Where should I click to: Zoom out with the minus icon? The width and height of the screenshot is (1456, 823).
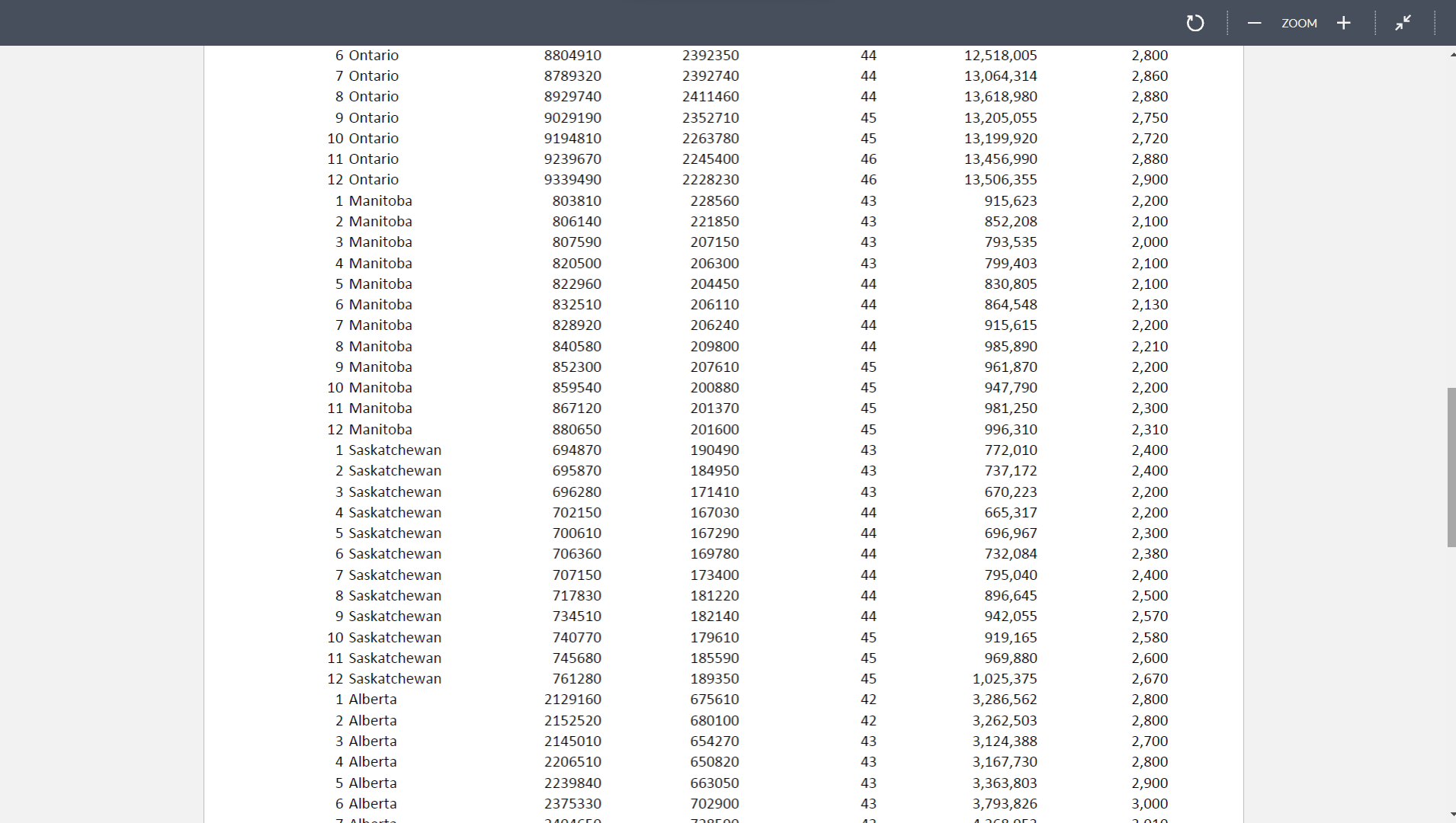[1254, 23]
